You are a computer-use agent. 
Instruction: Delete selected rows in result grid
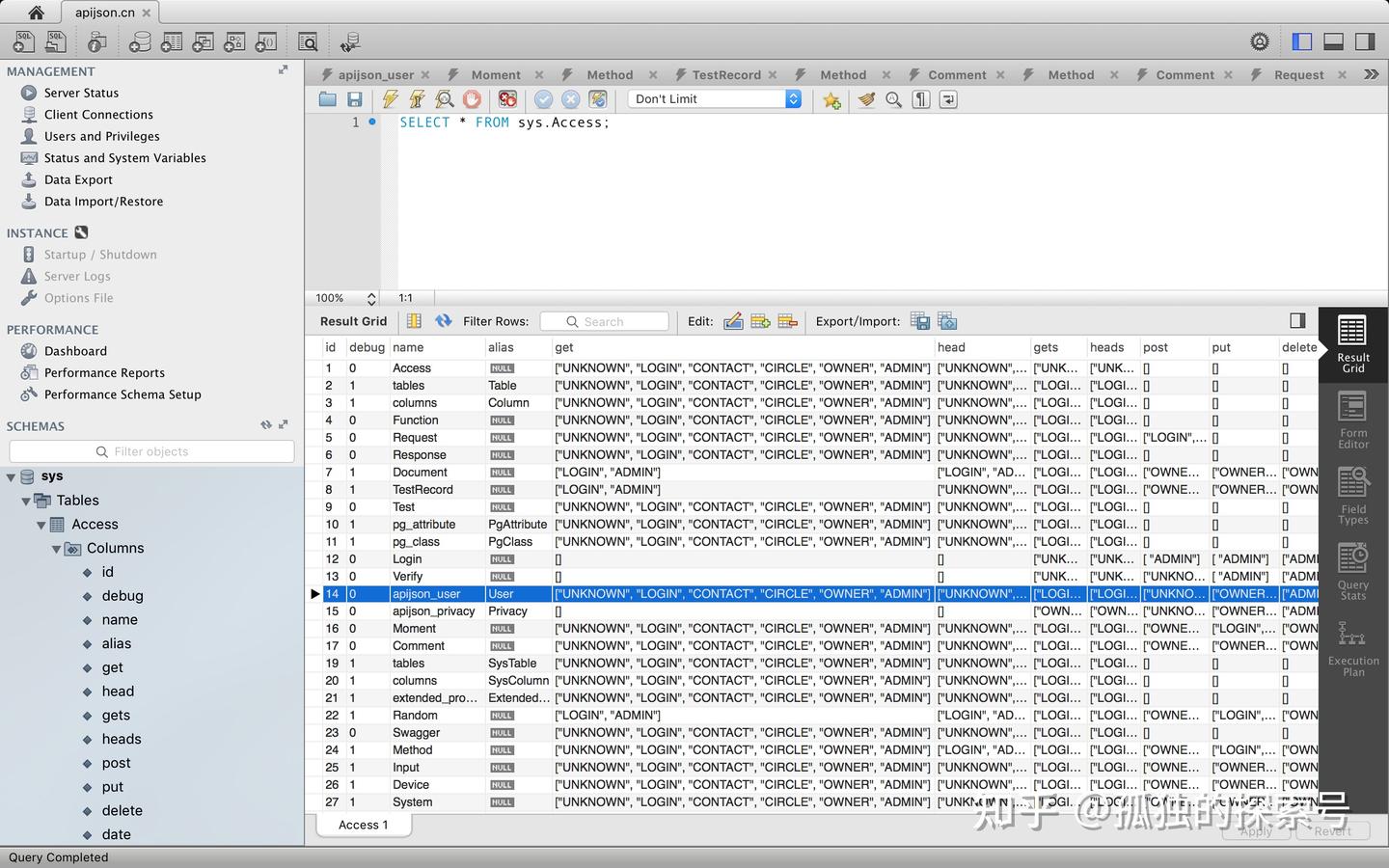[x=788, y=321]
